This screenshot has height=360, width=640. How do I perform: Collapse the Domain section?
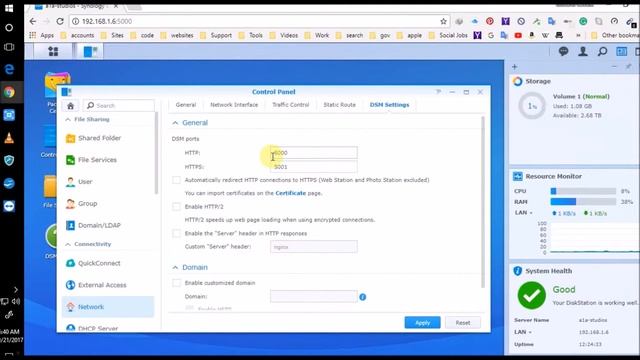(175, 267)
